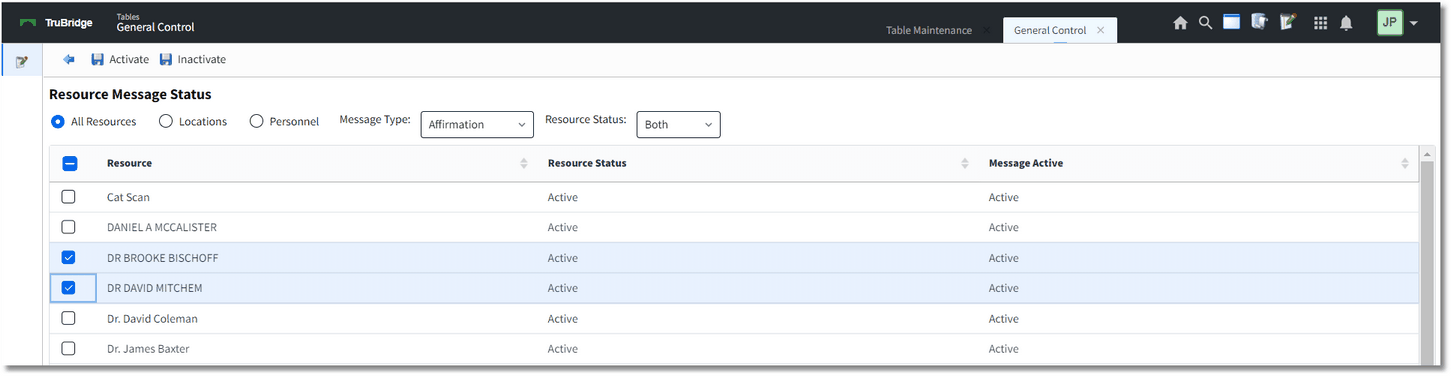Click the Inactivate button
1451x376 pixels.
192,59
